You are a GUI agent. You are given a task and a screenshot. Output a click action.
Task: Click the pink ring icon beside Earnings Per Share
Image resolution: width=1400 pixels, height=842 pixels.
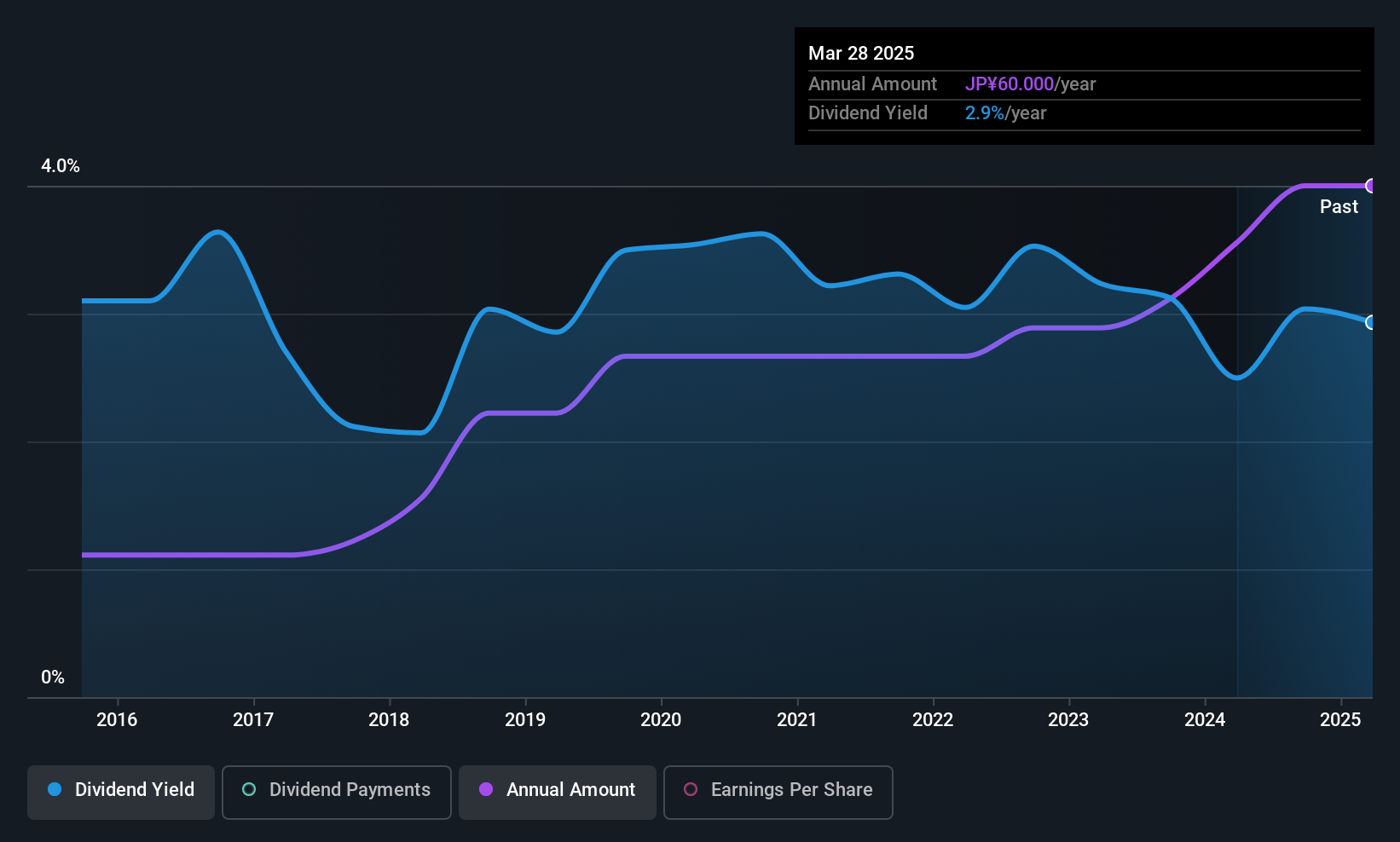point(691,790)
